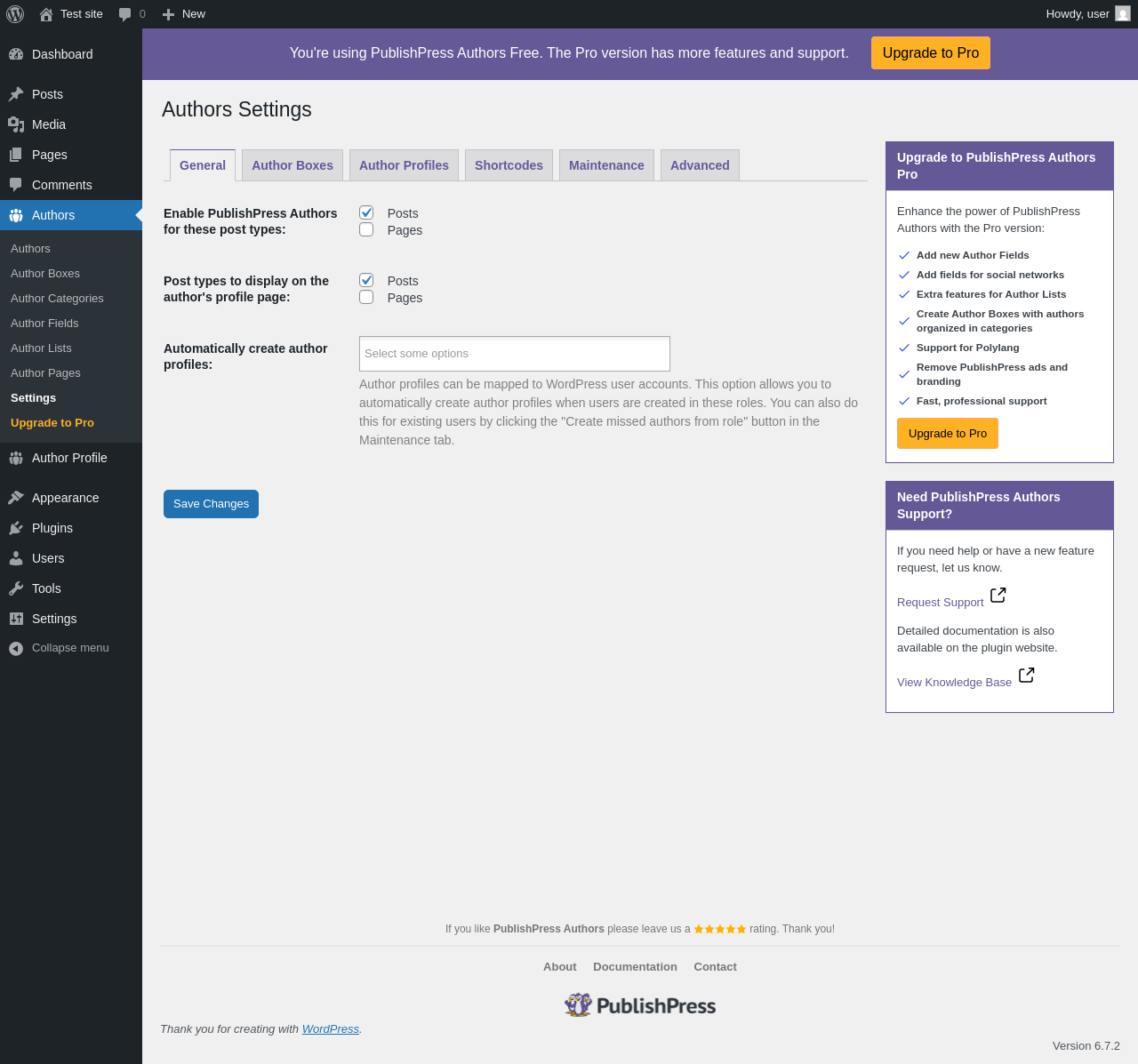Click Upgrade to Pro in Authors submenu
This screenshot has width=1138, height=1064.
point(52,423)
